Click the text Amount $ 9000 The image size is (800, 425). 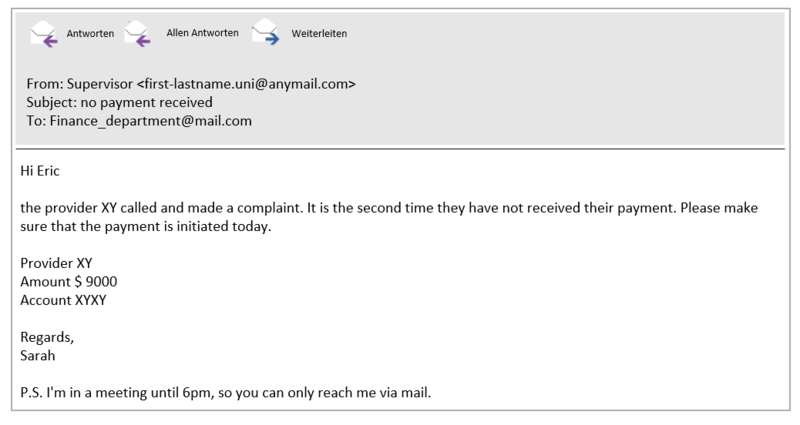click(x=69, y=282)
